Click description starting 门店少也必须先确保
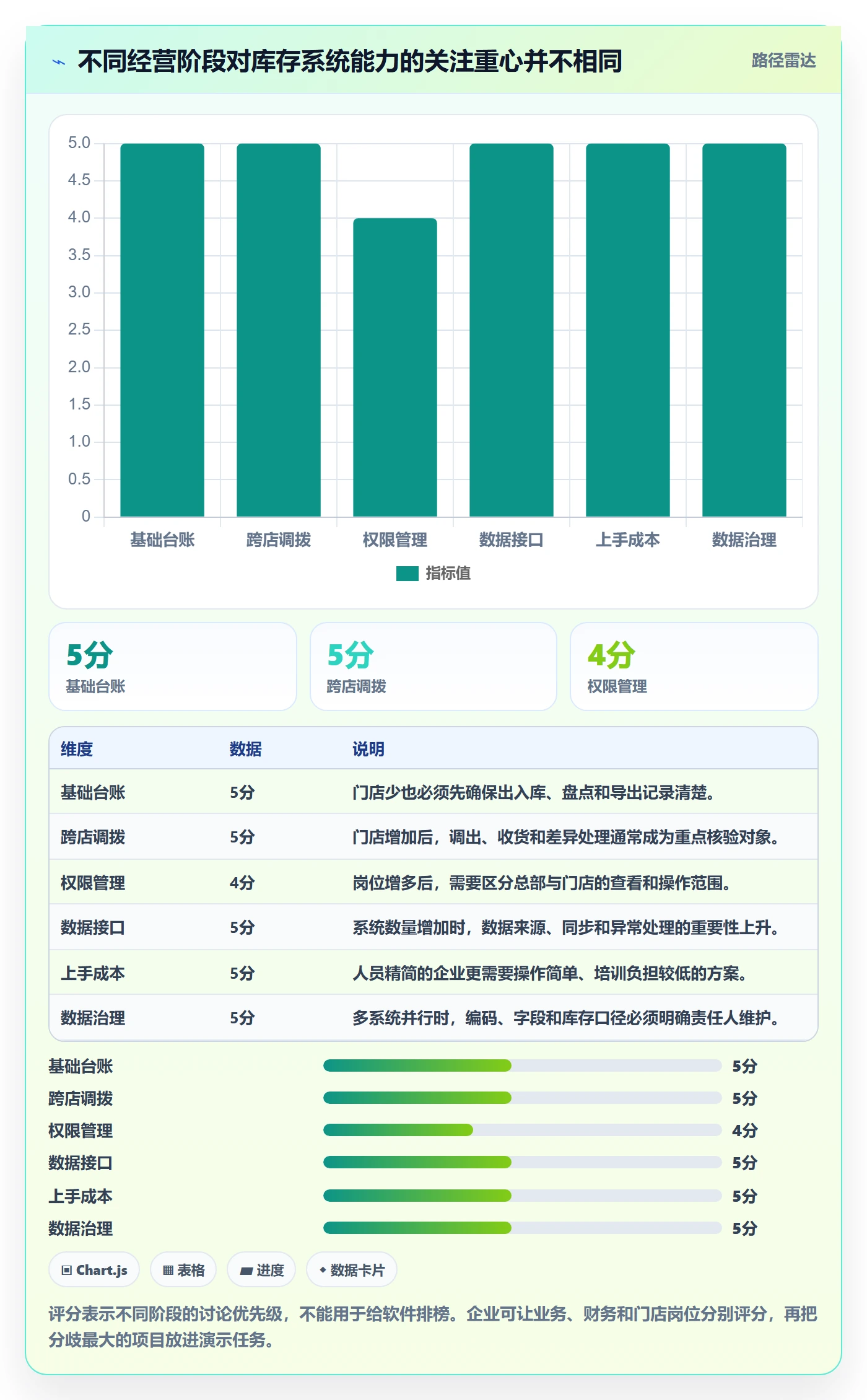Screen dimensions: 867x1400 click(x=534, y=792)
